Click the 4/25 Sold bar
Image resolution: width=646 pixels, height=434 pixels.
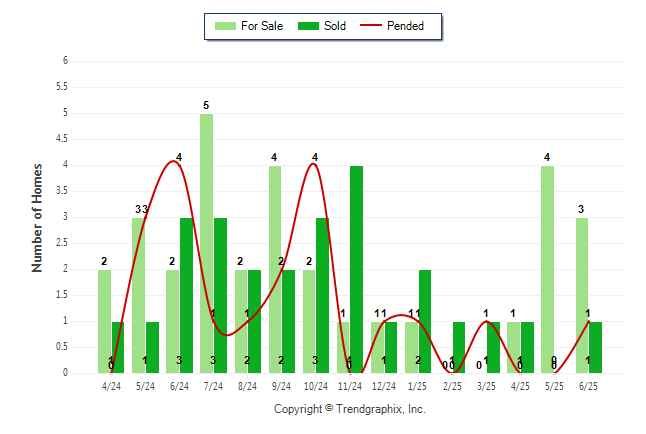527,347
